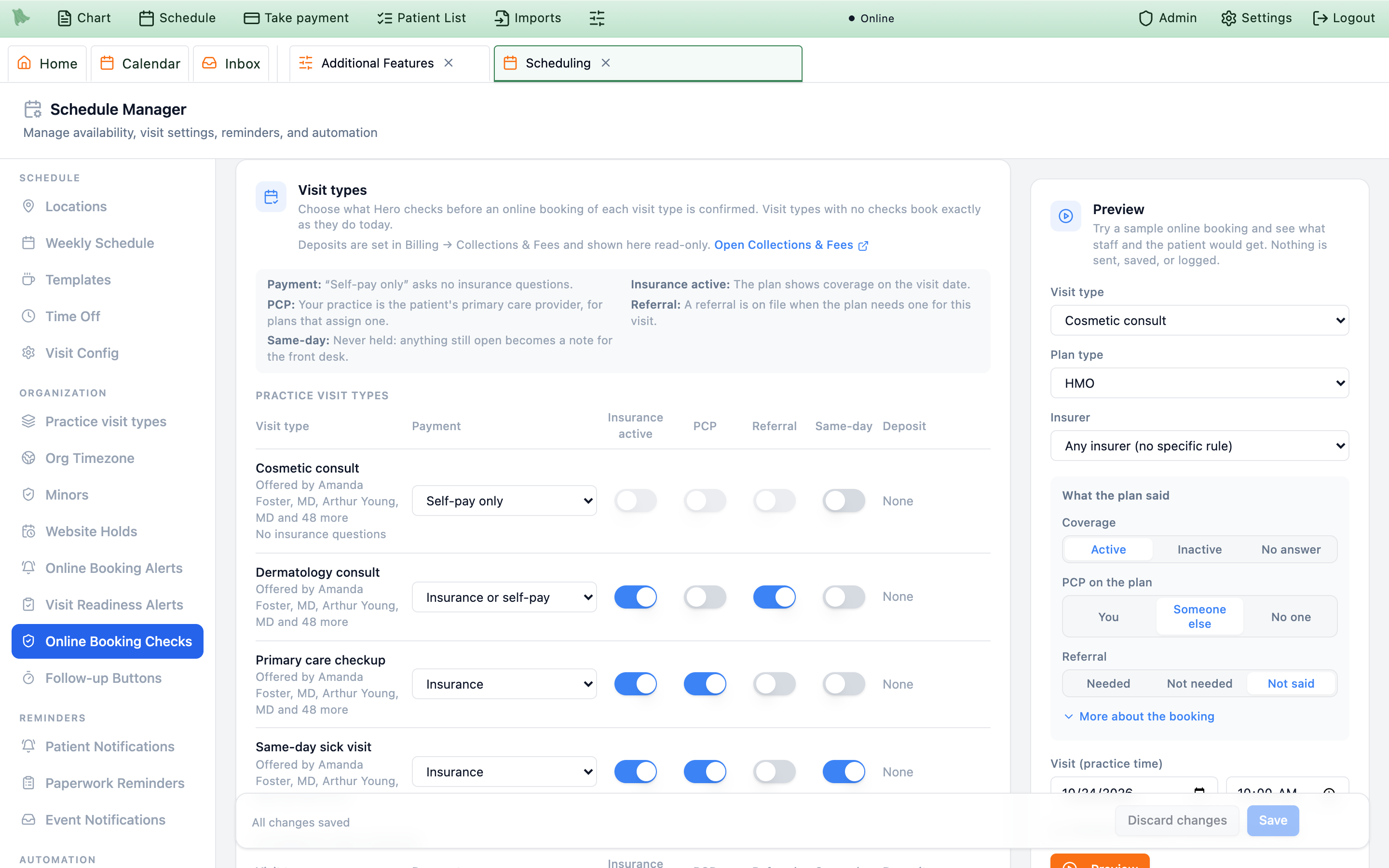Click the Visit Config gear icon

pyautogui.click(x=28, y=353)
